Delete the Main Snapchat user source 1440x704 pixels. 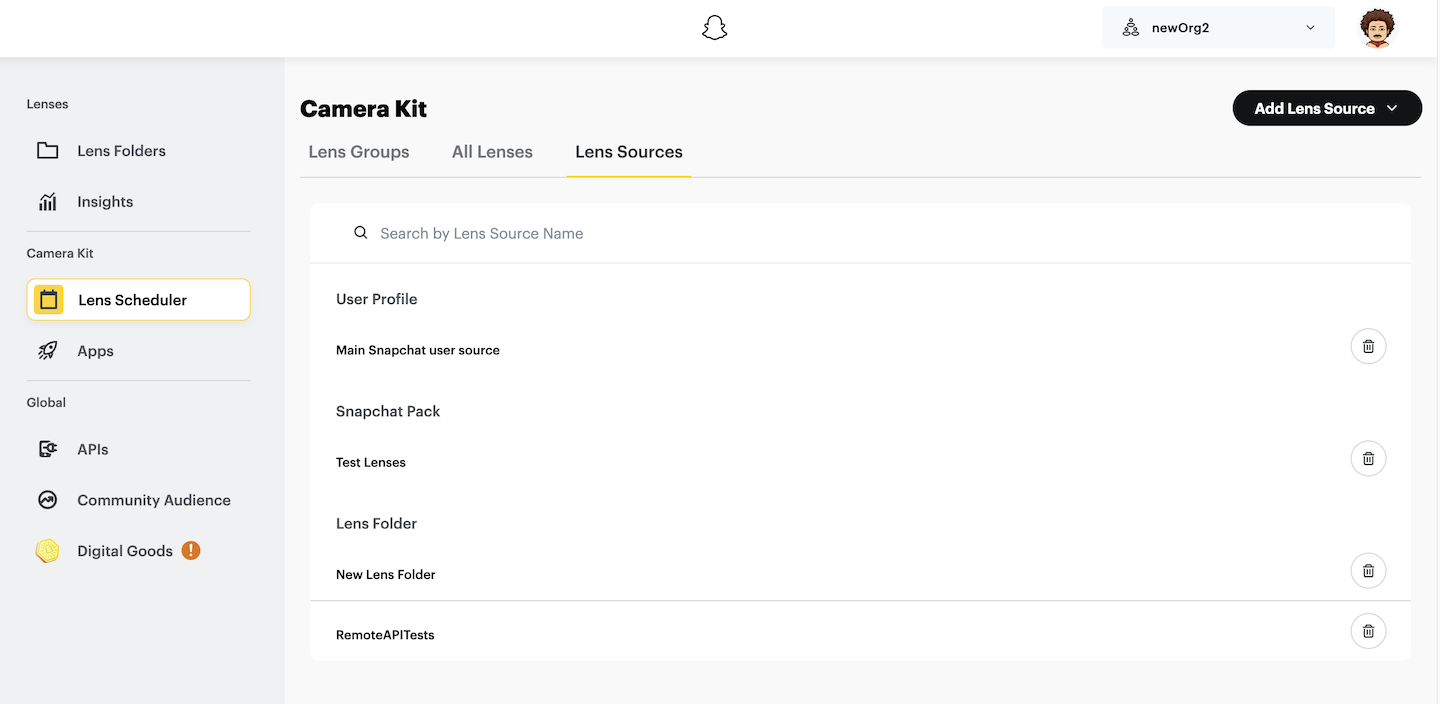point(1368,347)
